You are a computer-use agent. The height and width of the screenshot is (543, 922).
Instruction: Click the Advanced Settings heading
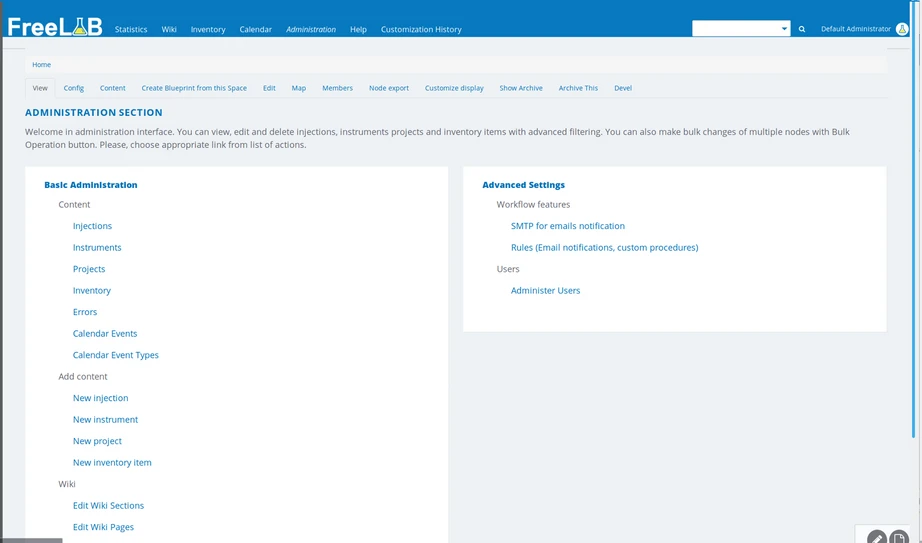click(523, 185)
